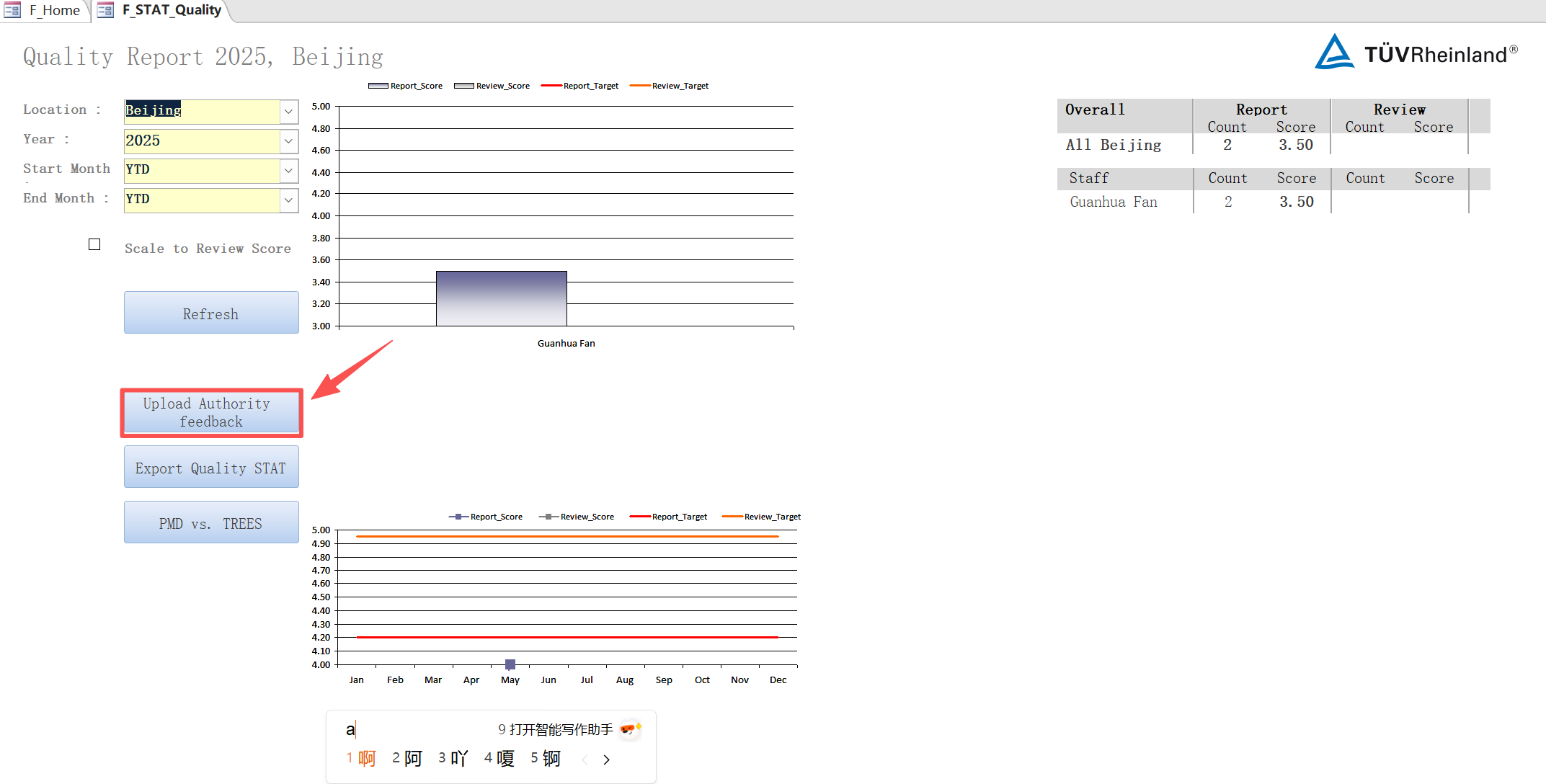1546x784 pixels.
Task: Switch to the F_Home tab
Action: coord(54,10)
